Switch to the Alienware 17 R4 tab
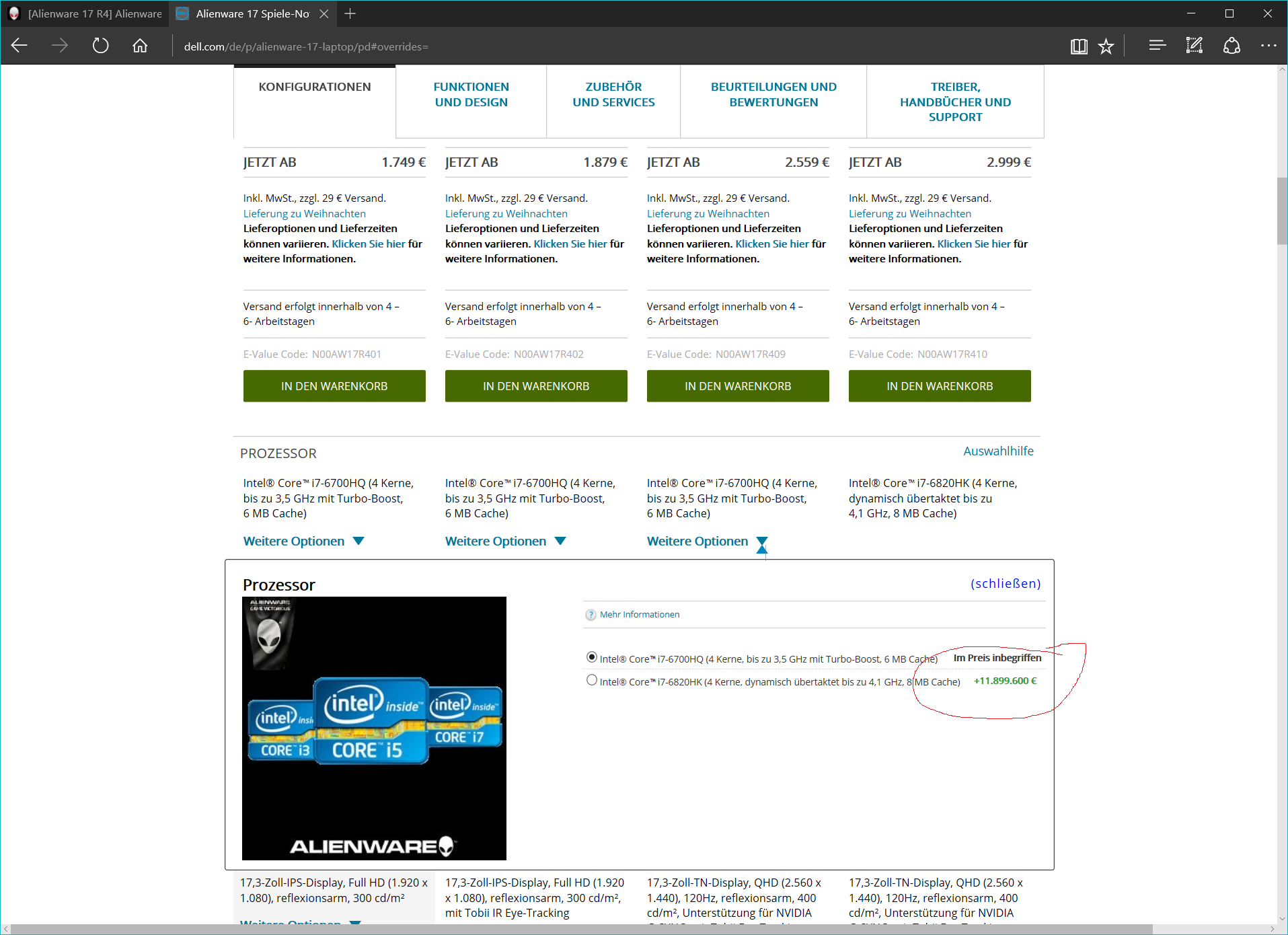 pyautogui.click(x=86, y=13)
